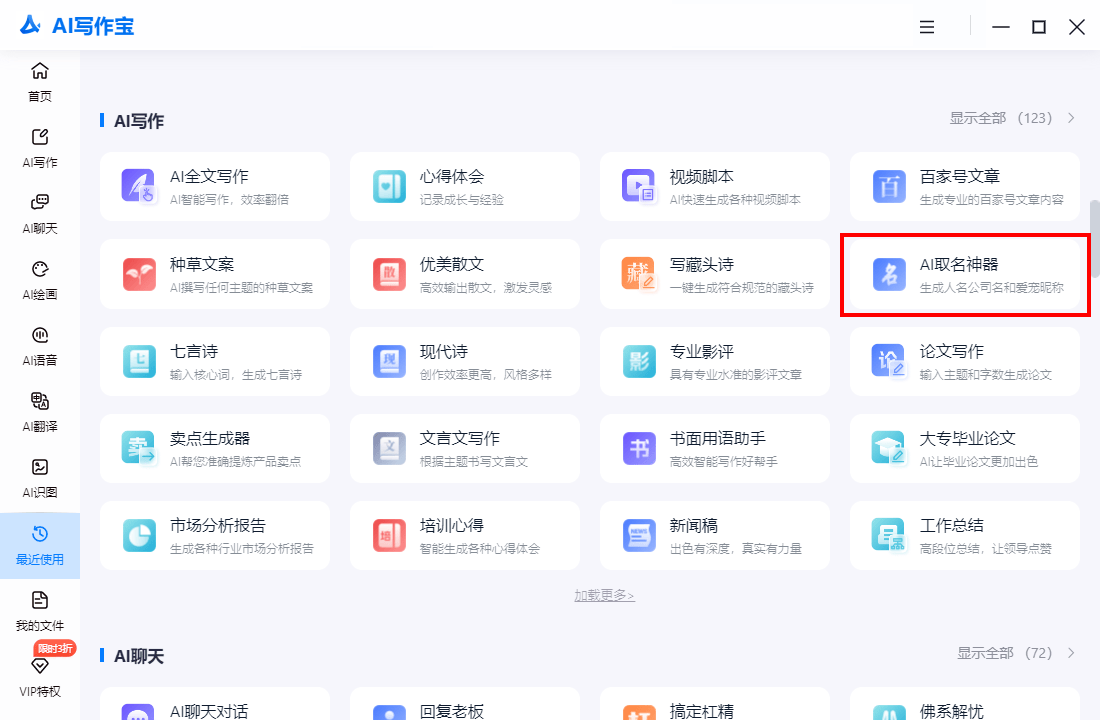Click the 大专毕业论文 graduation cap icon
This screenshot has height=720, width=1100.
tap(888, 448)
